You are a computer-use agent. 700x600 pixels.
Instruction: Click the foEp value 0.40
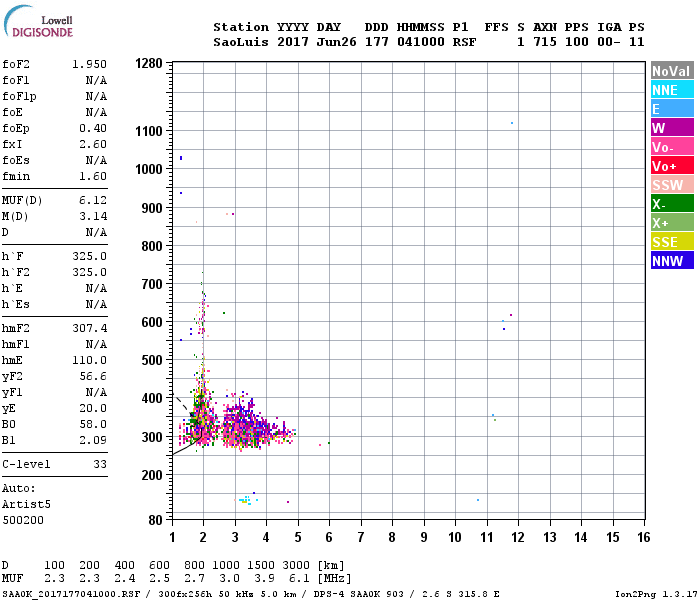tap(93, 129)
